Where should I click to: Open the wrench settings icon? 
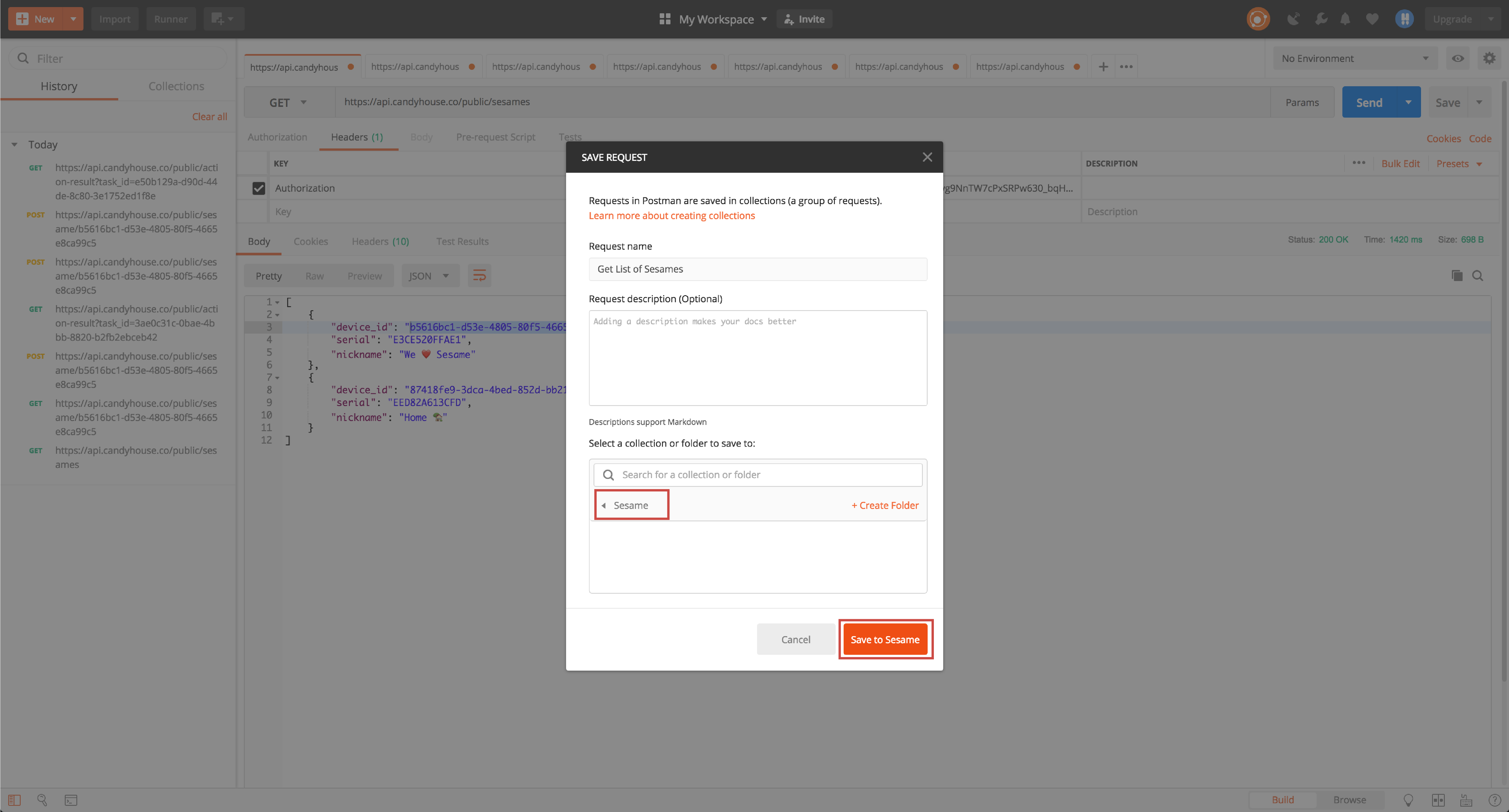tap(1320, 19)
